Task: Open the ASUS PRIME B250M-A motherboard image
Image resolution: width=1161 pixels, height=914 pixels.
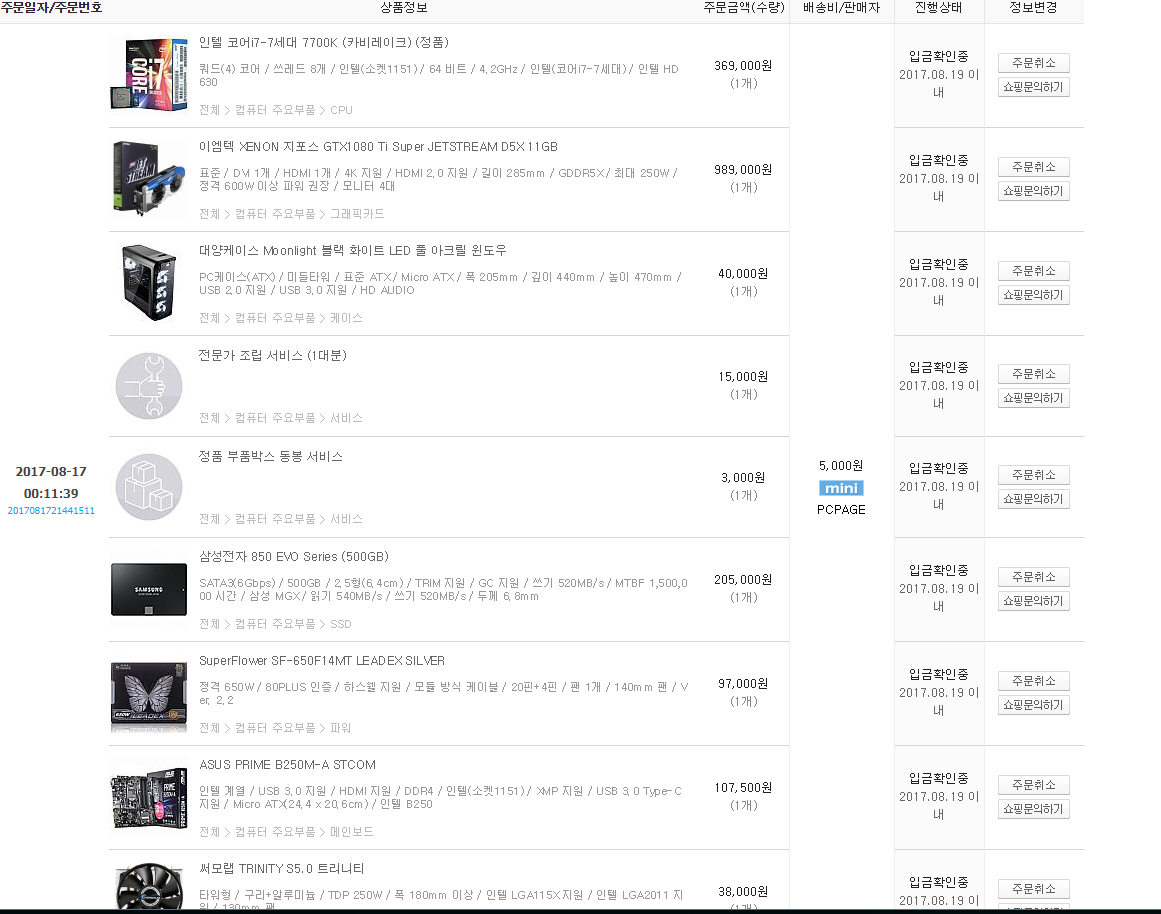Action: pos(148,797)
